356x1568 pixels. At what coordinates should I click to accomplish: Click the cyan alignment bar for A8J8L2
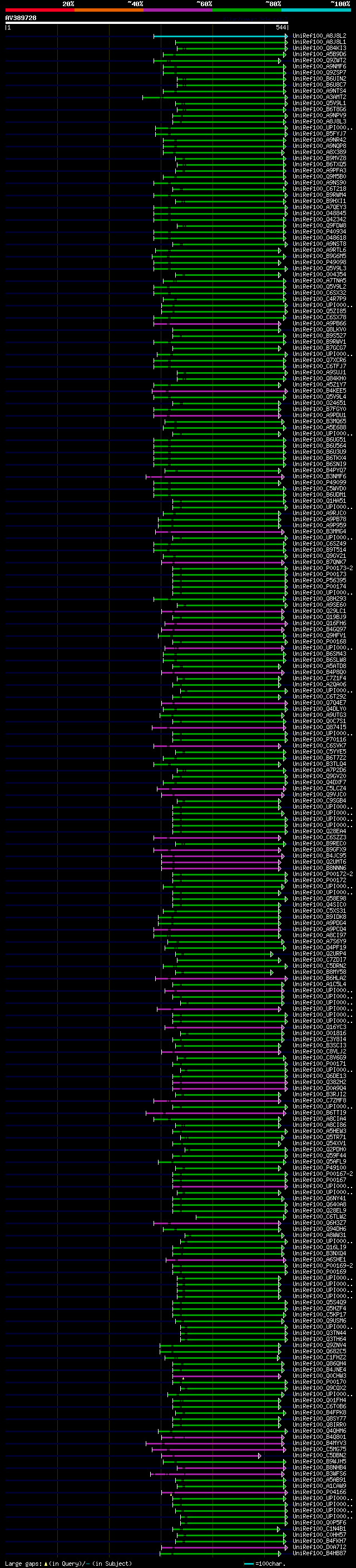[x=220, y=36]
